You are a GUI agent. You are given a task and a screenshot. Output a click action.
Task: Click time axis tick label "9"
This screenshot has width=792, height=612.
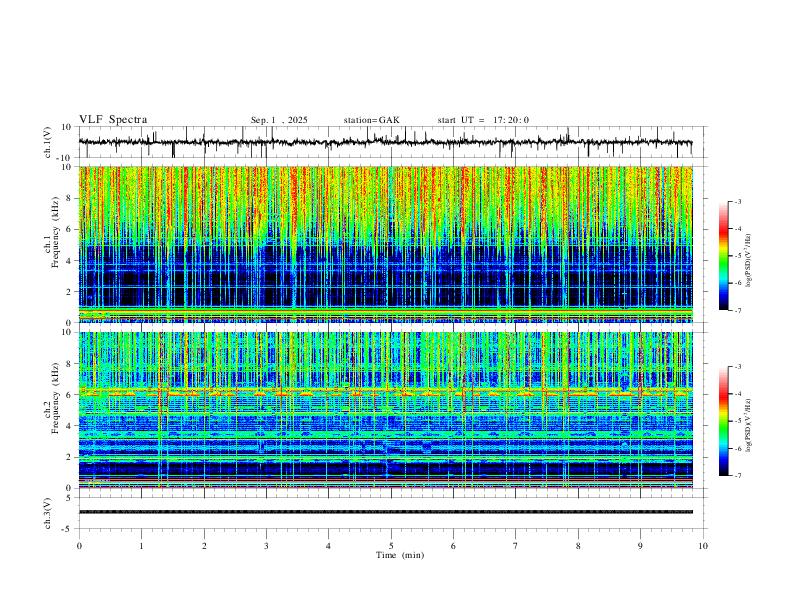tap(640, 546)
